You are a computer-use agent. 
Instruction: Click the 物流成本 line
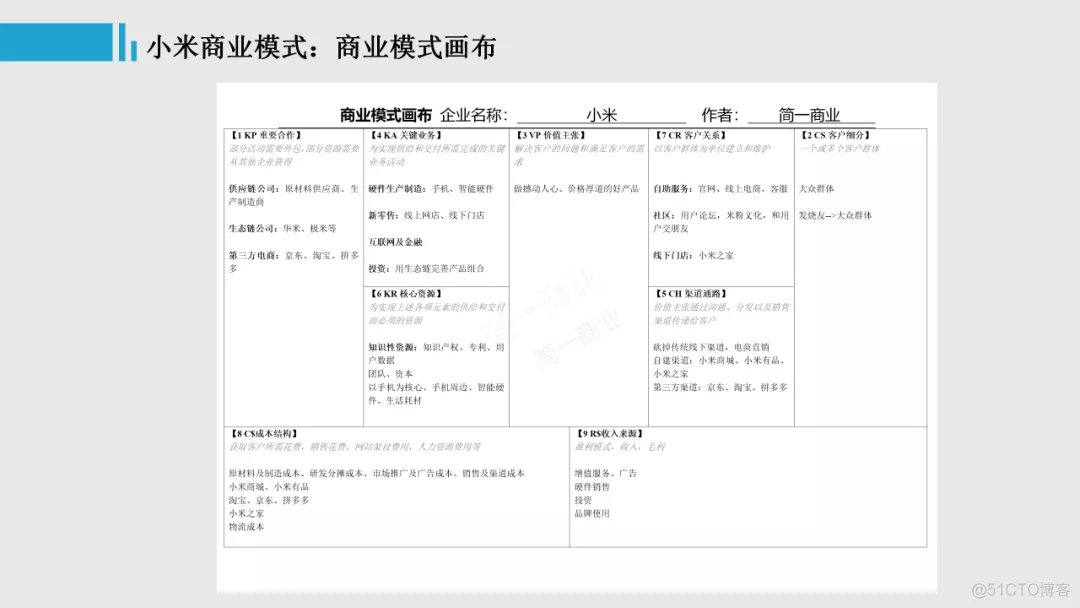(x=247, y=527)
